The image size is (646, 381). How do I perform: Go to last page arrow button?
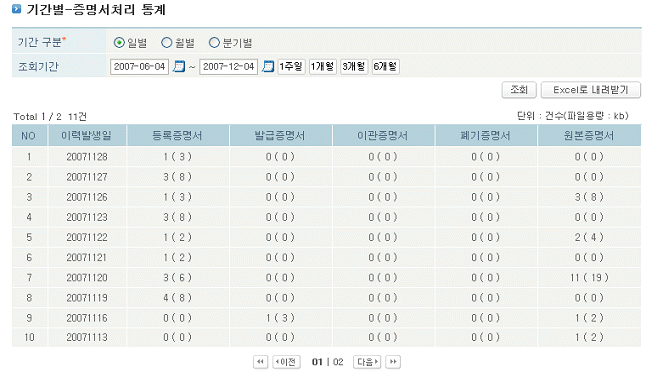(x=393, y=362)
